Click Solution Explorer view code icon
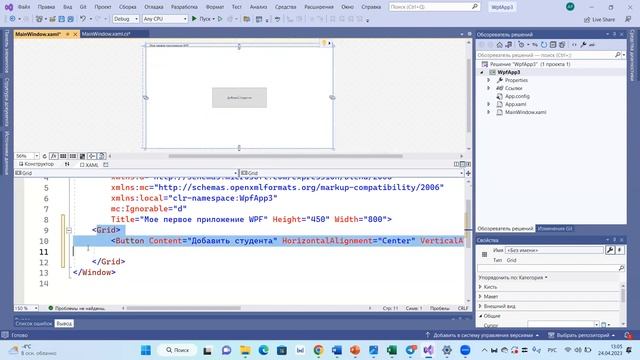 pos(574,44)
